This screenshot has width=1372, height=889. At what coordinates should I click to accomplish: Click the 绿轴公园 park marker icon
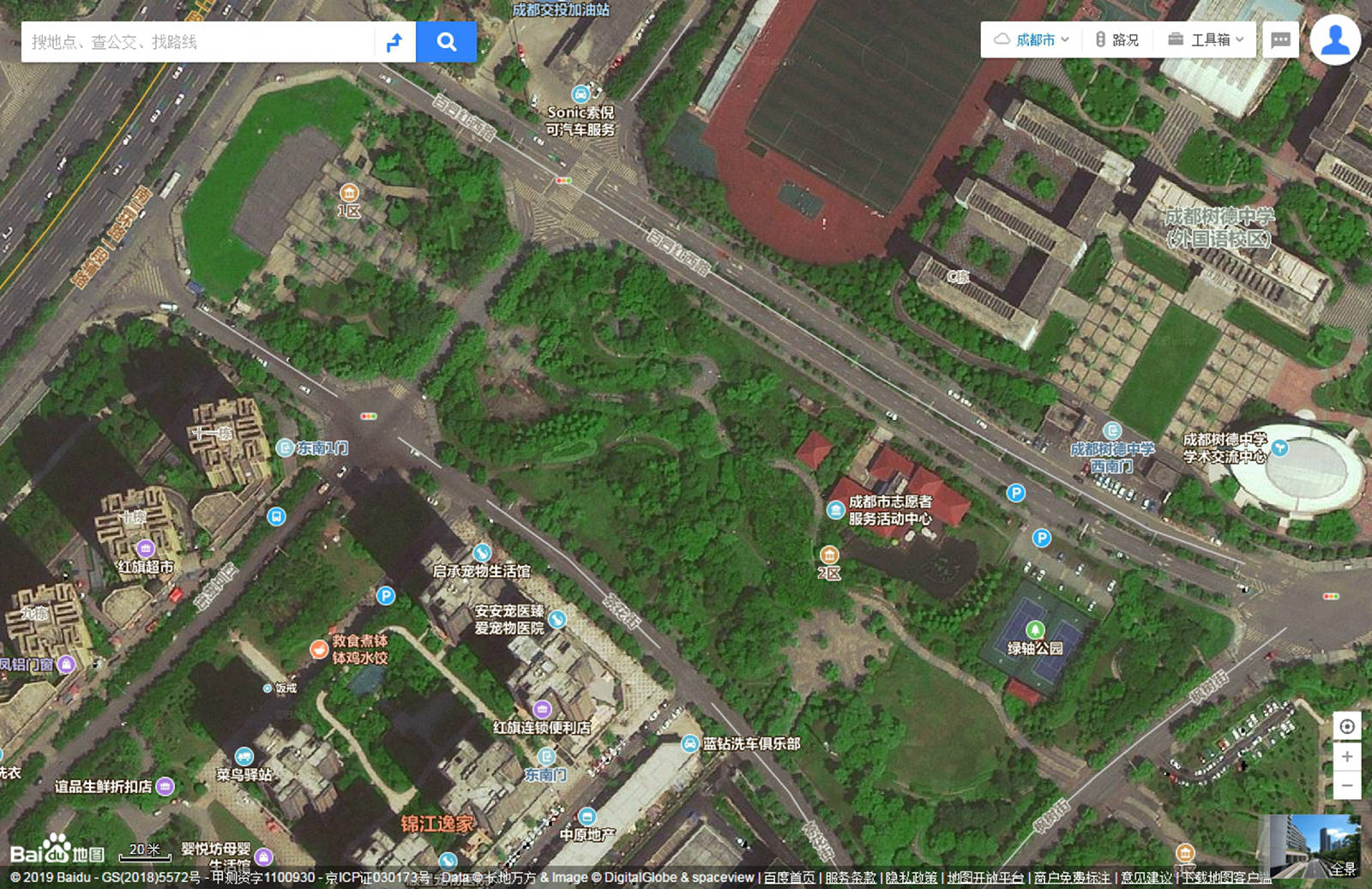pyautogui.click(x=1035, y=630)
